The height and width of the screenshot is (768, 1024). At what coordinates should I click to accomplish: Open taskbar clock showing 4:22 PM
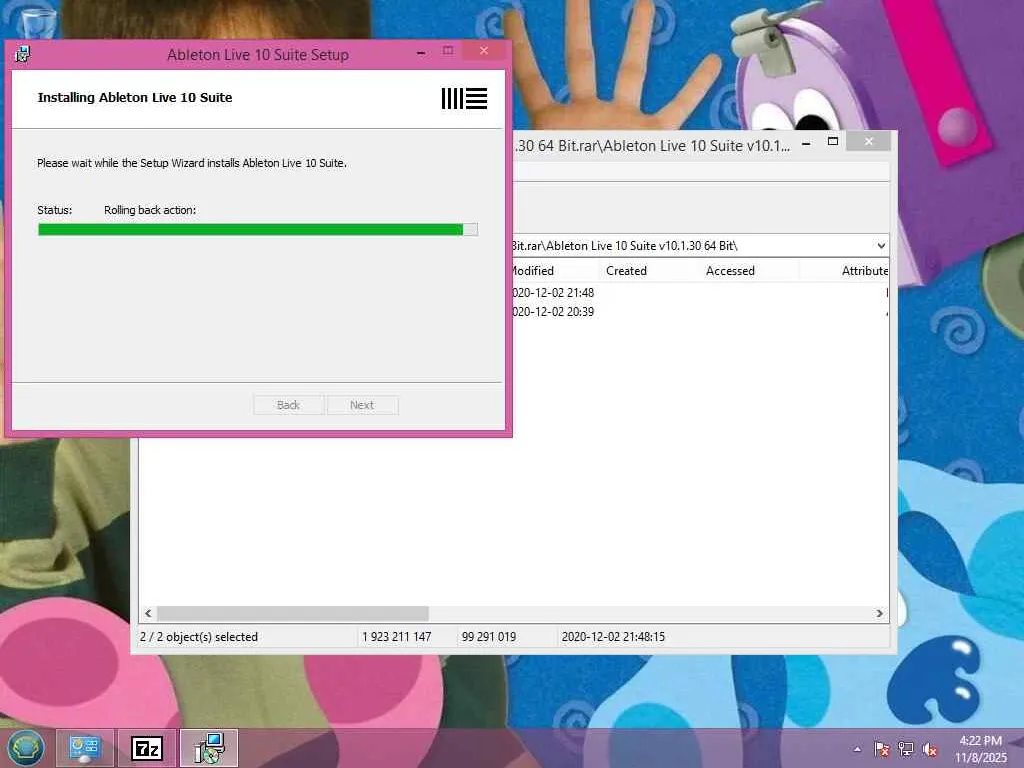(981, 749)
